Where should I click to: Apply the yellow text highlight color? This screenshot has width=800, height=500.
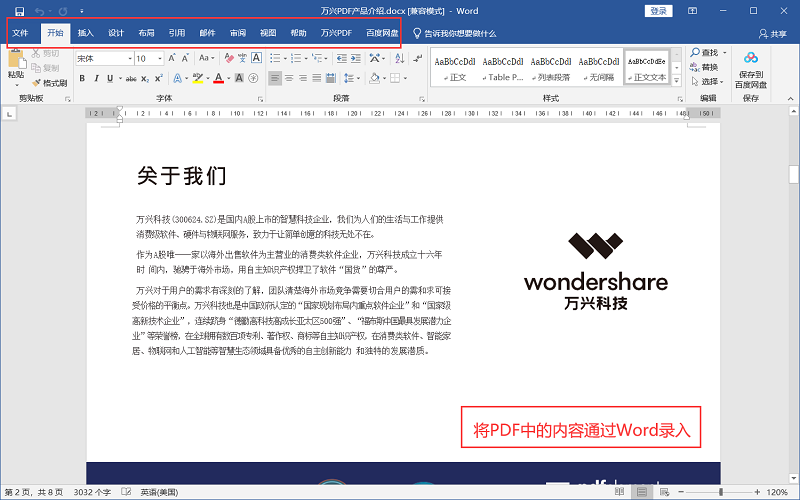197,79
